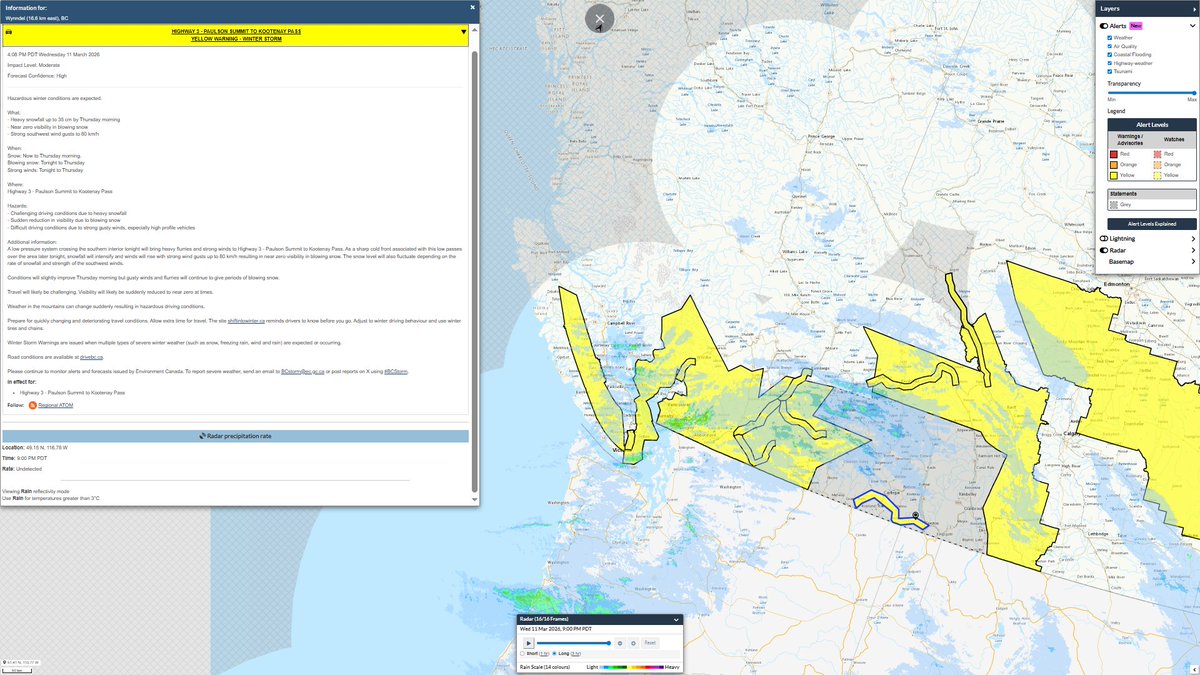1200x675 pixels.
Task: Click the information panel vertical scrollbar
Action: [474, 270]
